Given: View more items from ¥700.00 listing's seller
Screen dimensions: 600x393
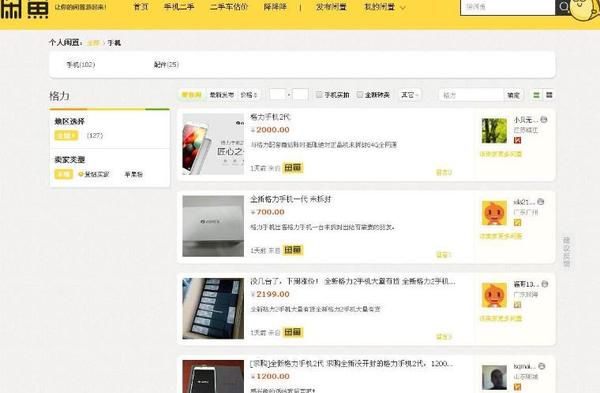Looking at the screenshot, I should tap(501, 236).
